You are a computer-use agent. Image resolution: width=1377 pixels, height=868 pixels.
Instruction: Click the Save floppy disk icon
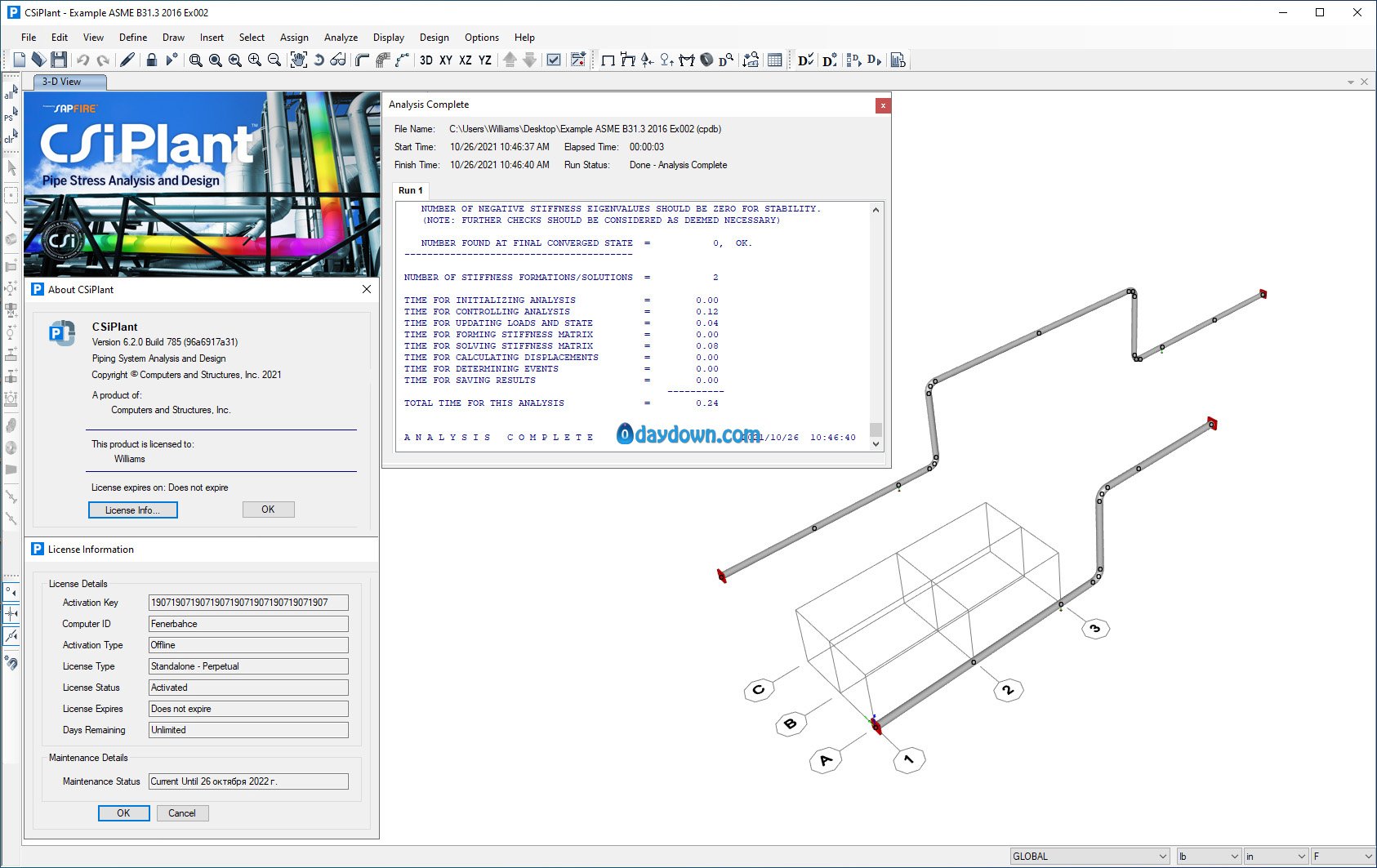click(58, 60)
